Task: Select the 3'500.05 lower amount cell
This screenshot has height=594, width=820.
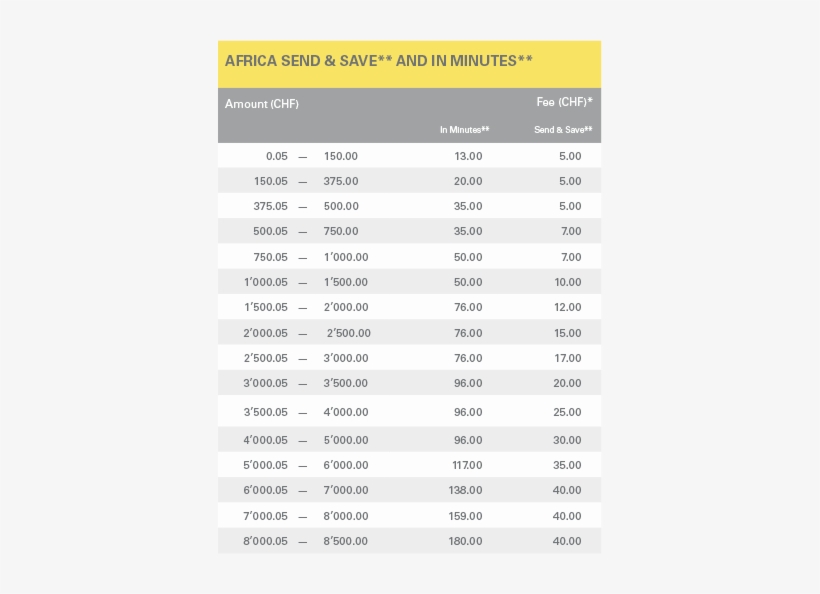Action: point(265,412)
